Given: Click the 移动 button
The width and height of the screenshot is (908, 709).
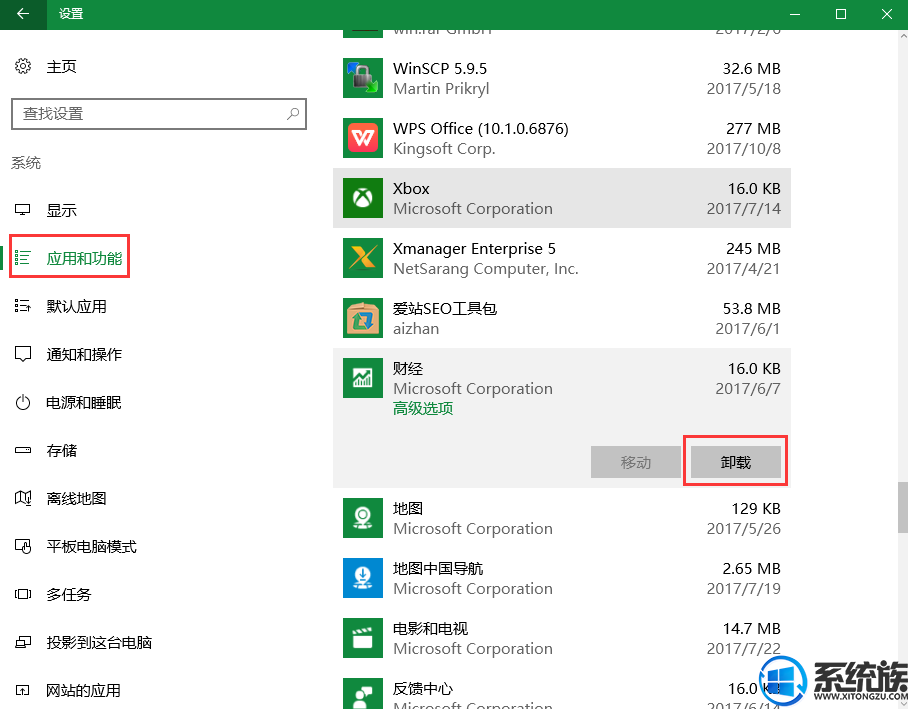Looking at the screenshot, I should (x=636, y=462).
